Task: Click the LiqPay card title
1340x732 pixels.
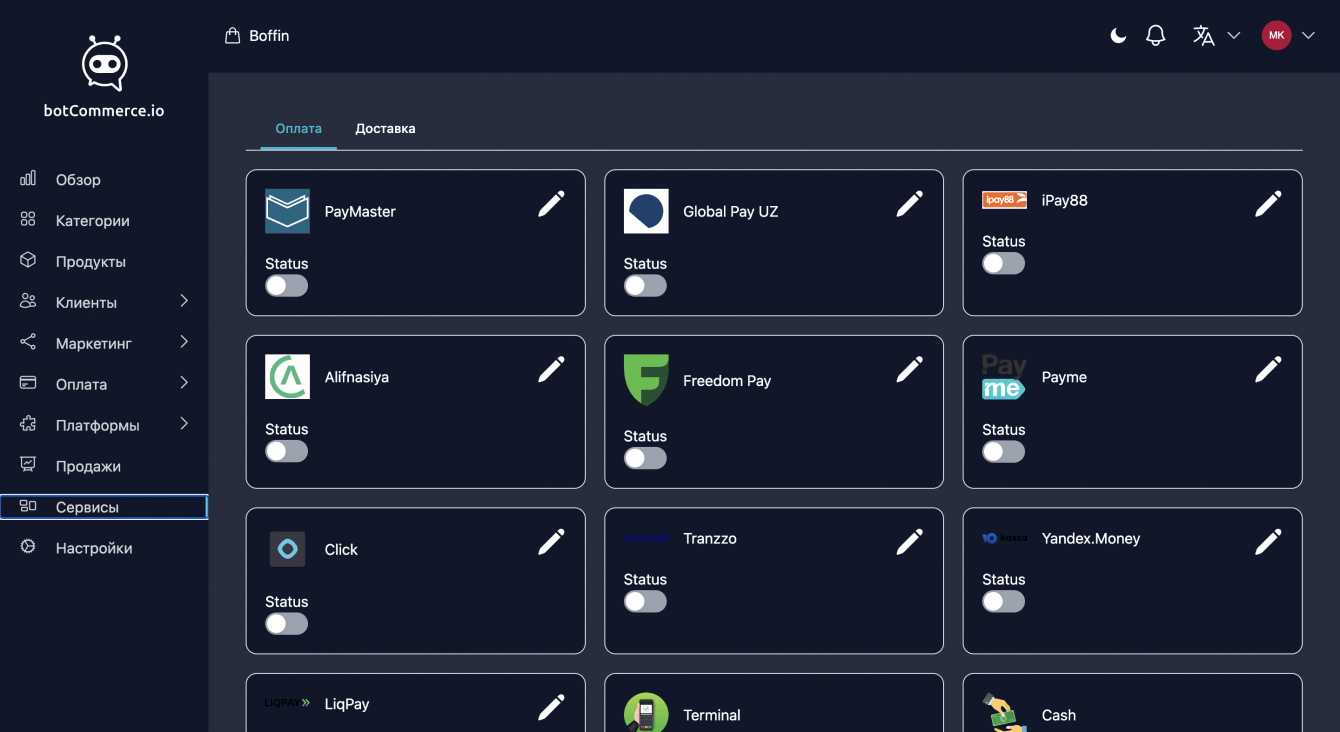Action: [x=347, y=704]
